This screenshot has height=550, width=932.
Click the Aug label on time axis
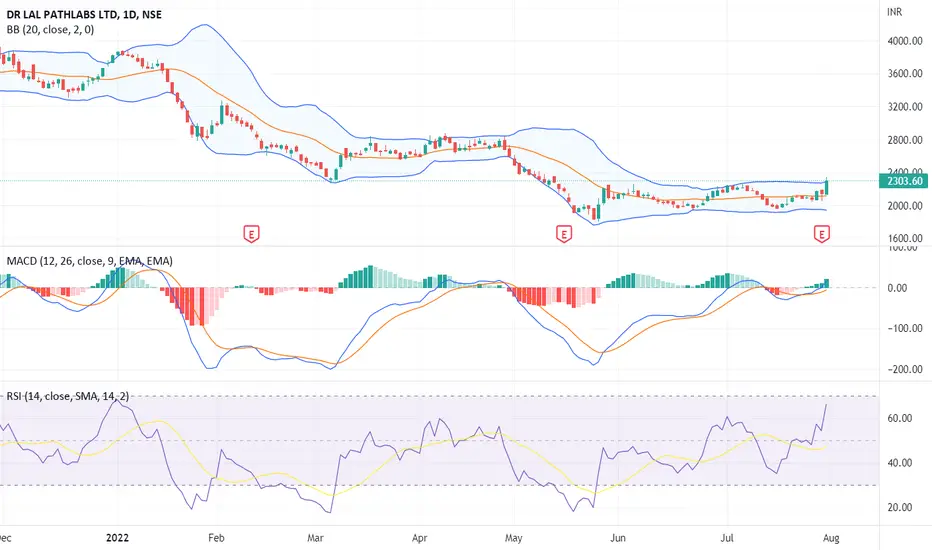tap(831, 538)
